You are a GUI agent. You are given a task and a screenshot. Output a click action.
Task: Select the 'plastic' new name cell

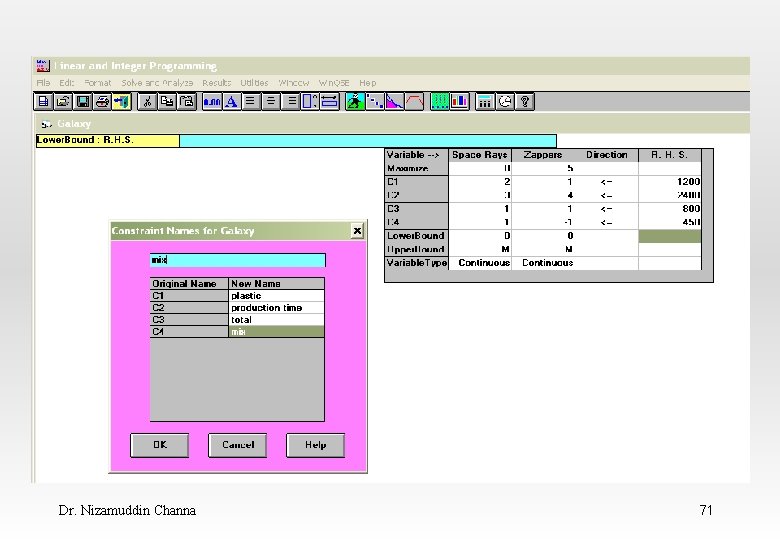[276, 296]
